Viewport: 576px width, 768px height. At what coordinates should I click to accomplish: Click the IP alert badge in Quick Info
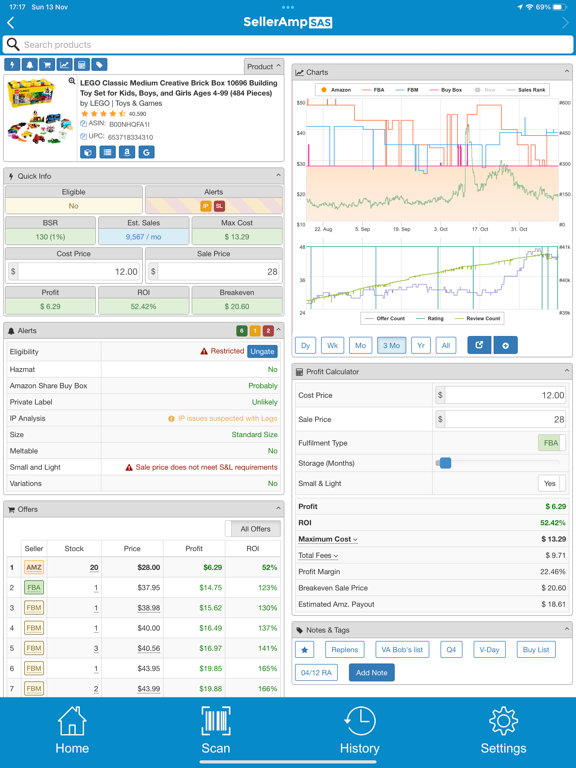coord(206,206)
